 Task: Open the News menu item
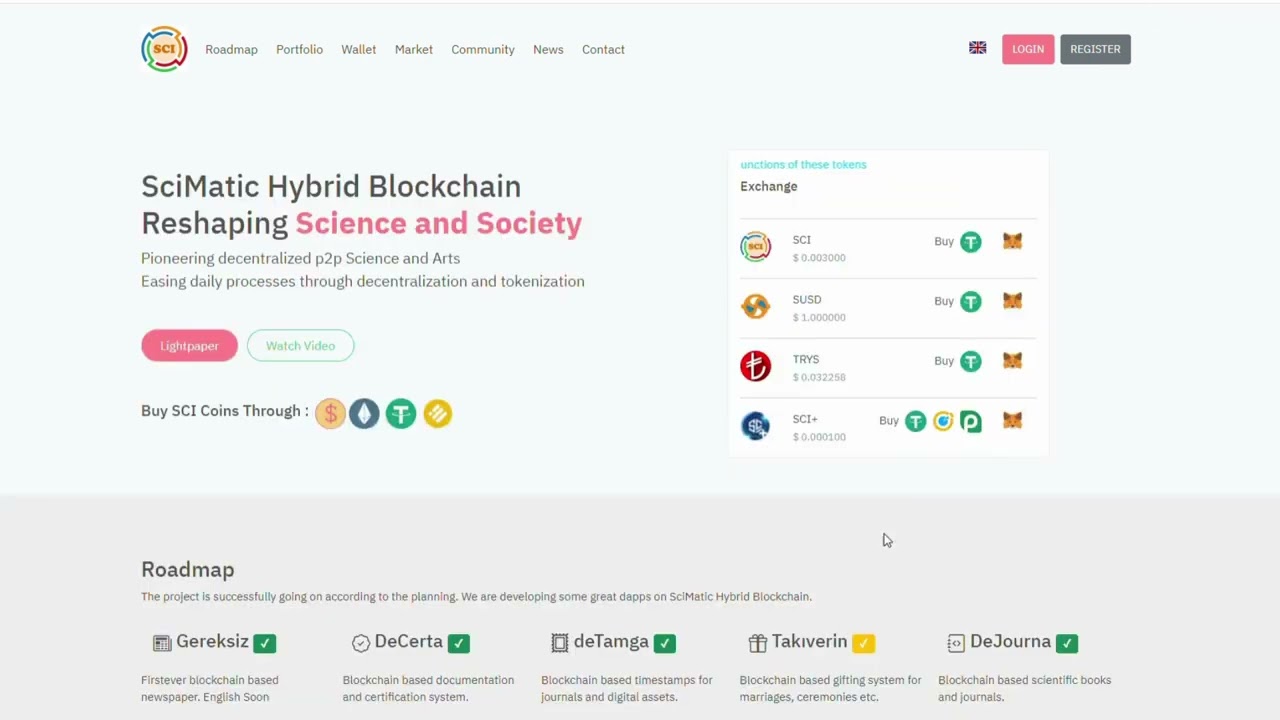tap(548, 49)
